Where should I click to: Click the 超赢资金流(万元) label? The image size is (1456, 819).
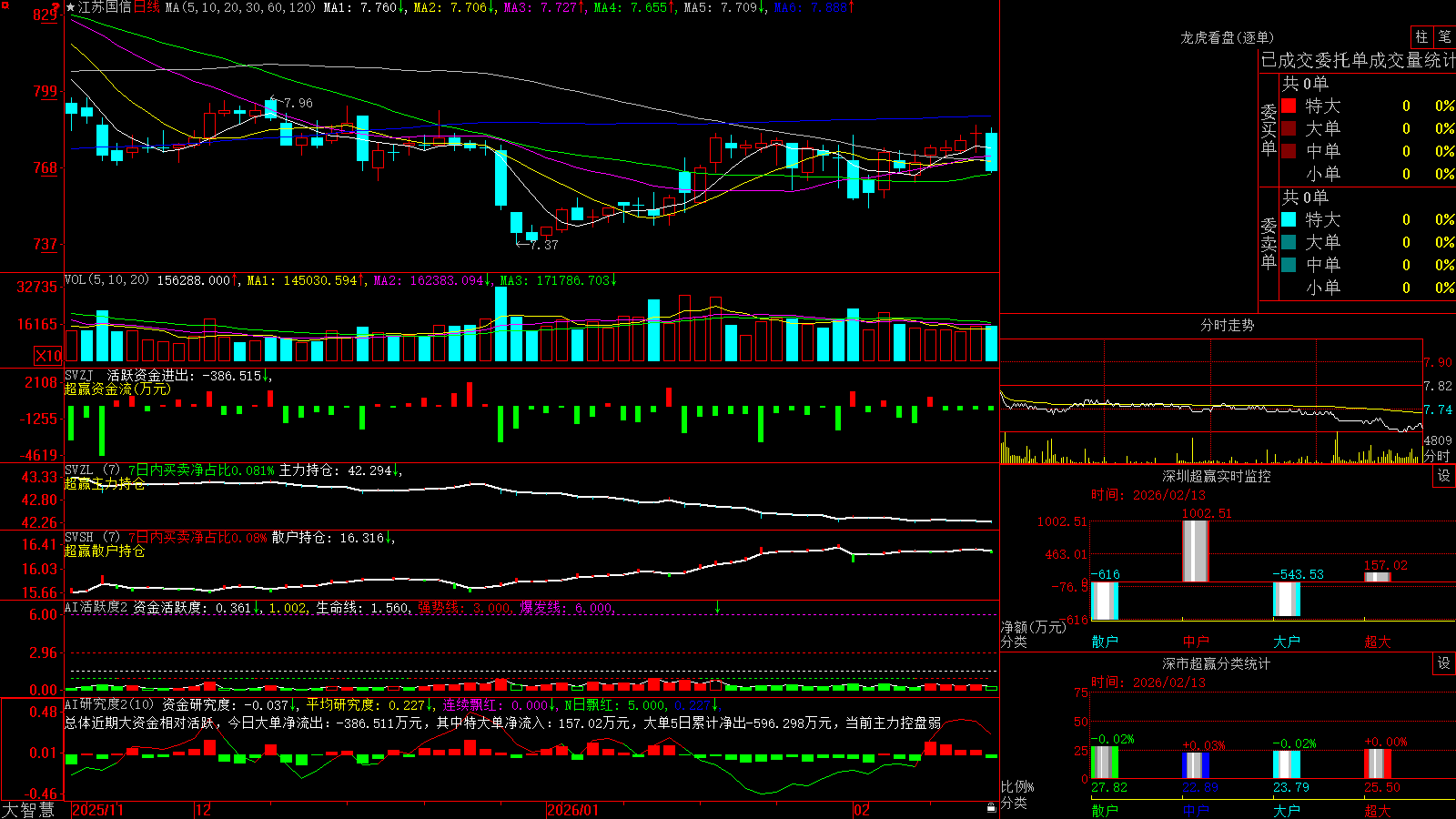click(x=117, y=389)
